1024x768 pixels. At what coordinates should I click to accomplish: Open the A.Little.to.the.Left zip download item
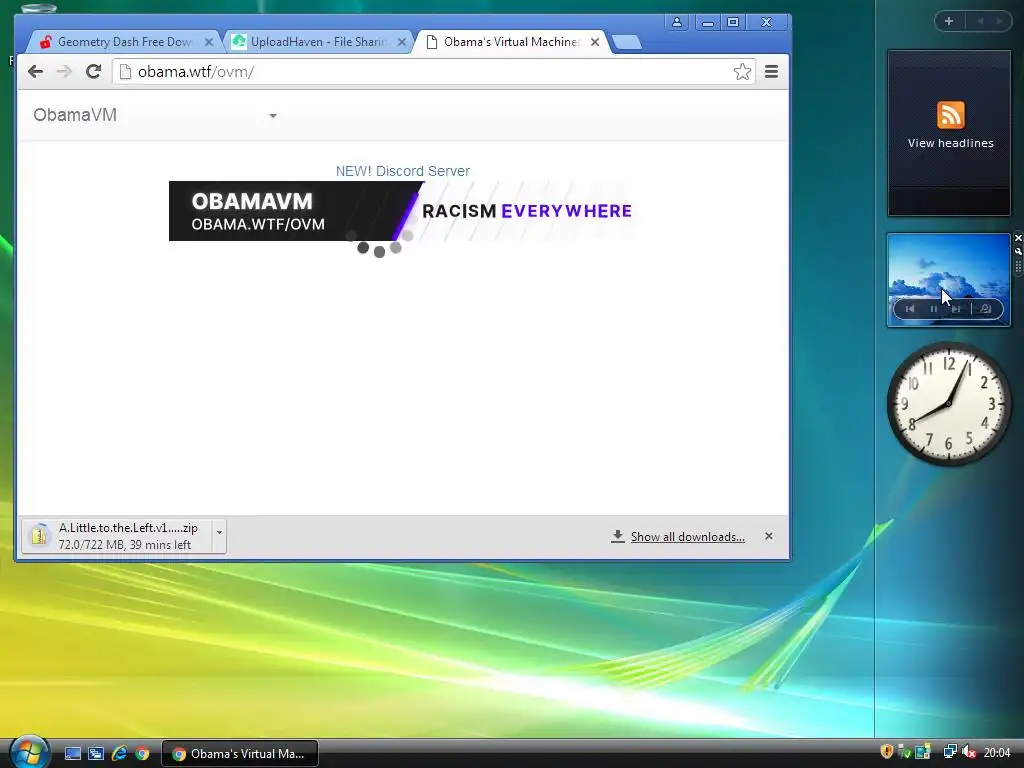click(116, 536)
